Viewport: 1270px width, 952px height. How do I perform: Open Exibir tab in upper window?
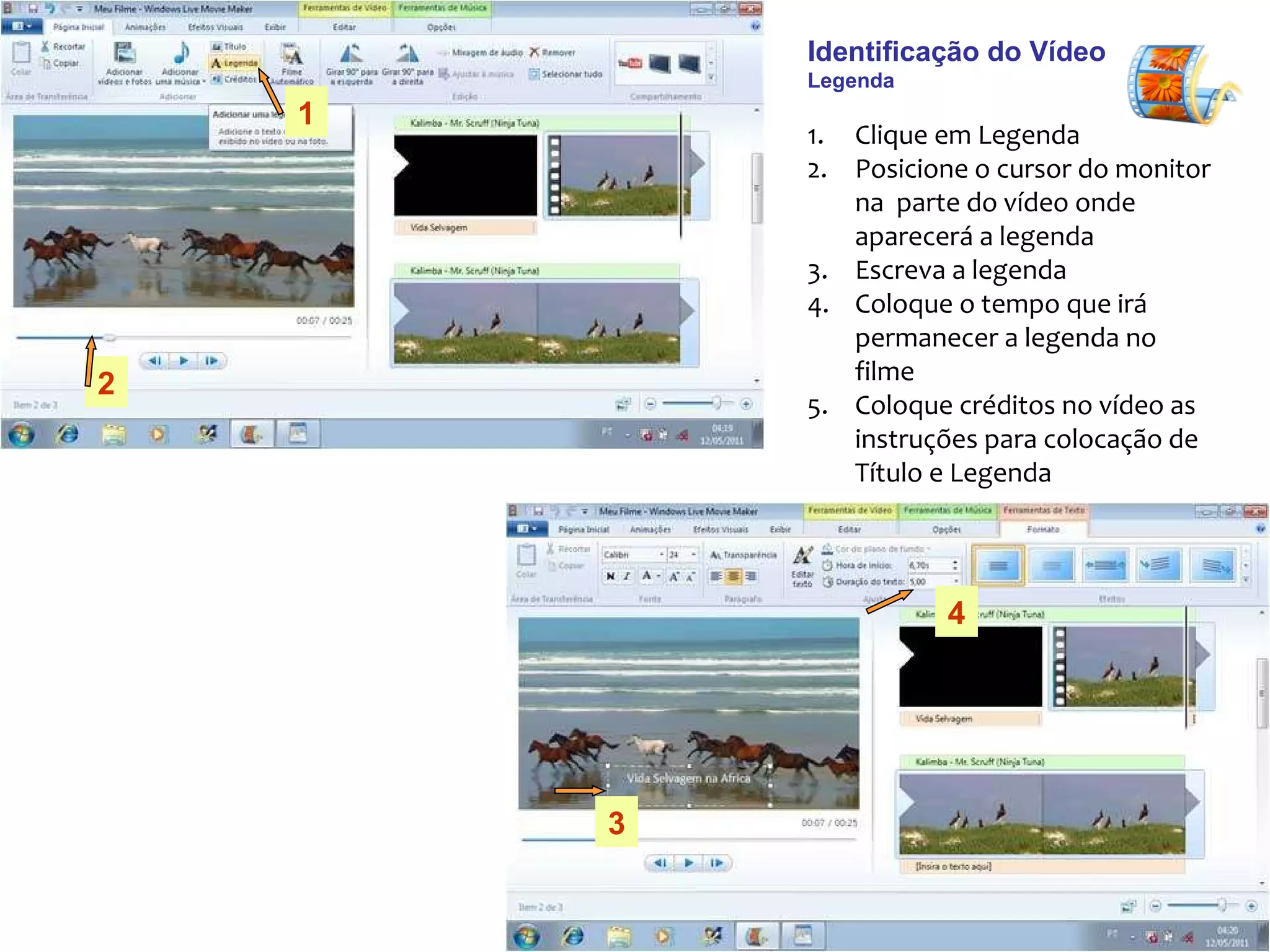275,27
